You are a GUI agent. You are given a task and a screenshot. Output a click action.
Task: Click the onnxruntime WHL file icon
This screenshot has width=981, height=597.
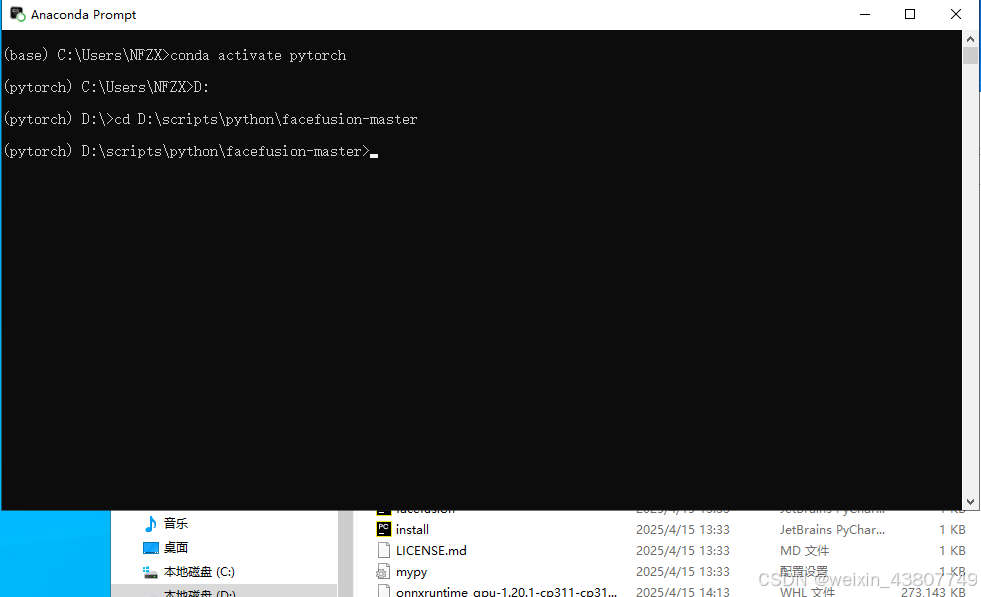click(385, 591)
